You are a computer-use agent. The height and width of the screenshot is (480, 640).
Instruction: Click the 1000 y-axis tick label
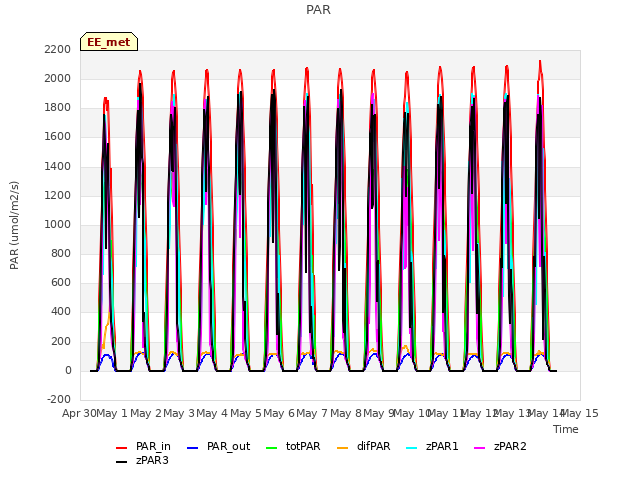[58, 224]
